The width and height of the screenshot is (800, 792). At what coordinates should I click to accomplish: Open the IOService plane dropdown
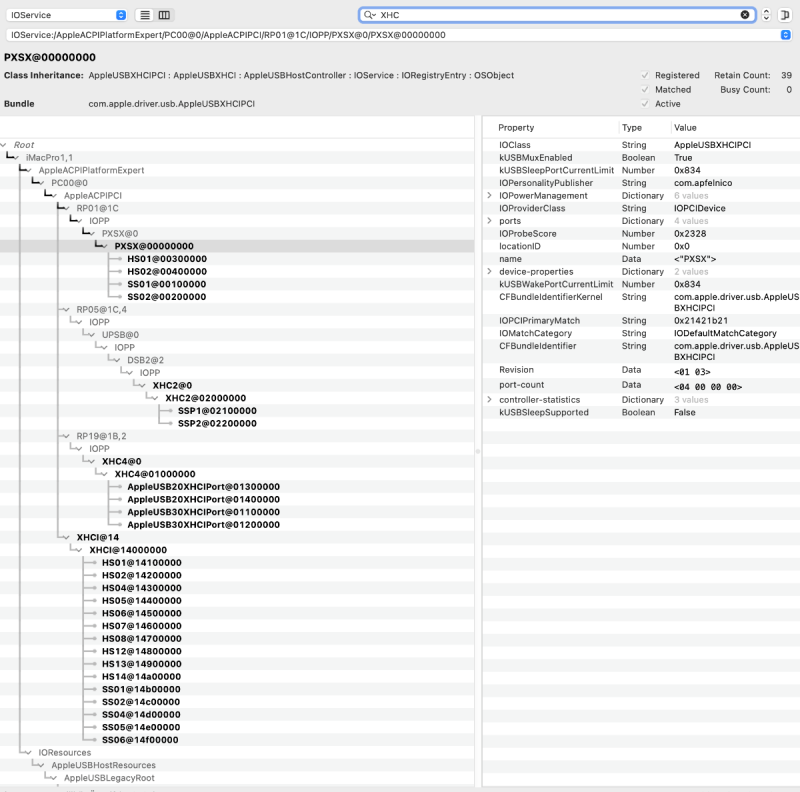(x=66, y=15)
